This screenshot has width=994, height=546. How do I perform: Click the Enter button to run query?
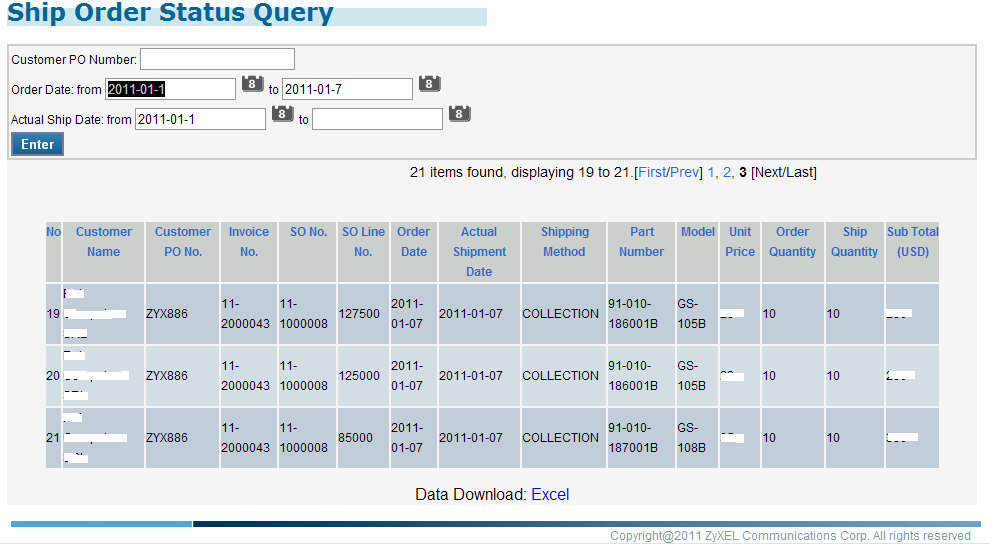point(38,144)
